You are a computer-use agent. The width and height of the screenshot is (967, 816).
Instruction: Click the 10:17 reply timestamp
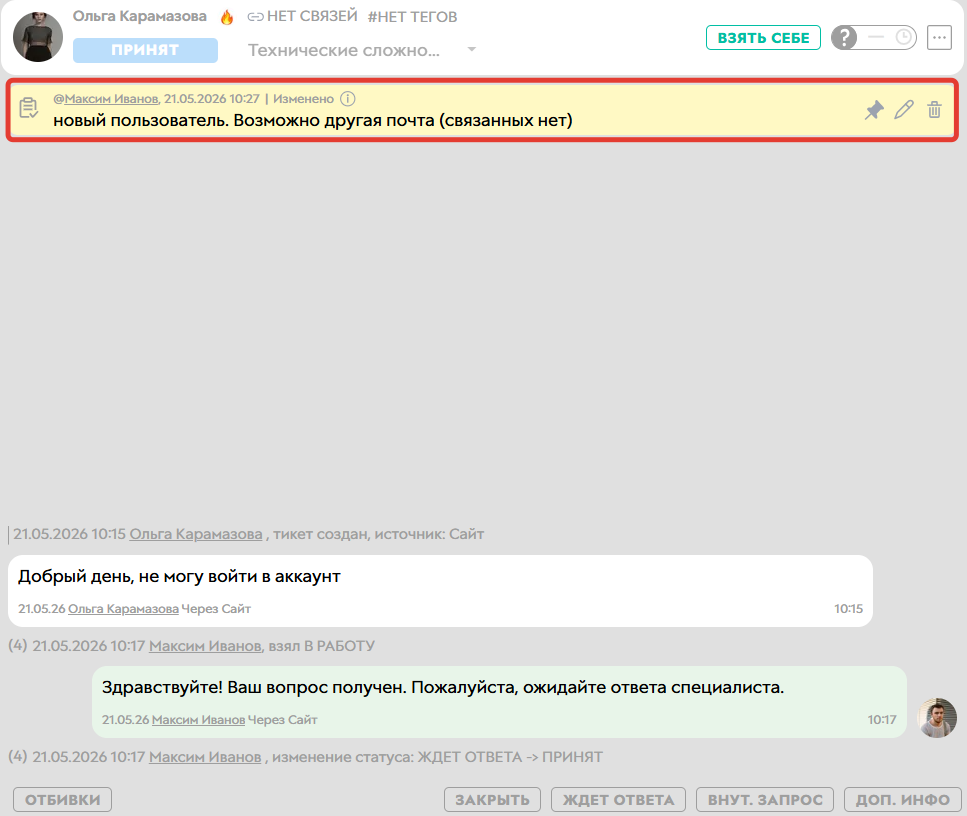882,720
